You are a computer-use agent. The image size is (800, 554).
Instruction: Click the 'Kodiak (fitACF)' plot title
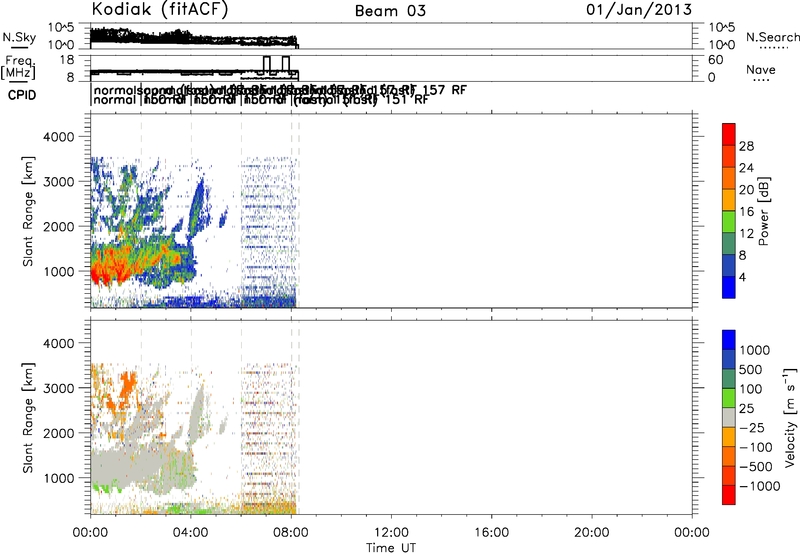(x=160, y=9)
